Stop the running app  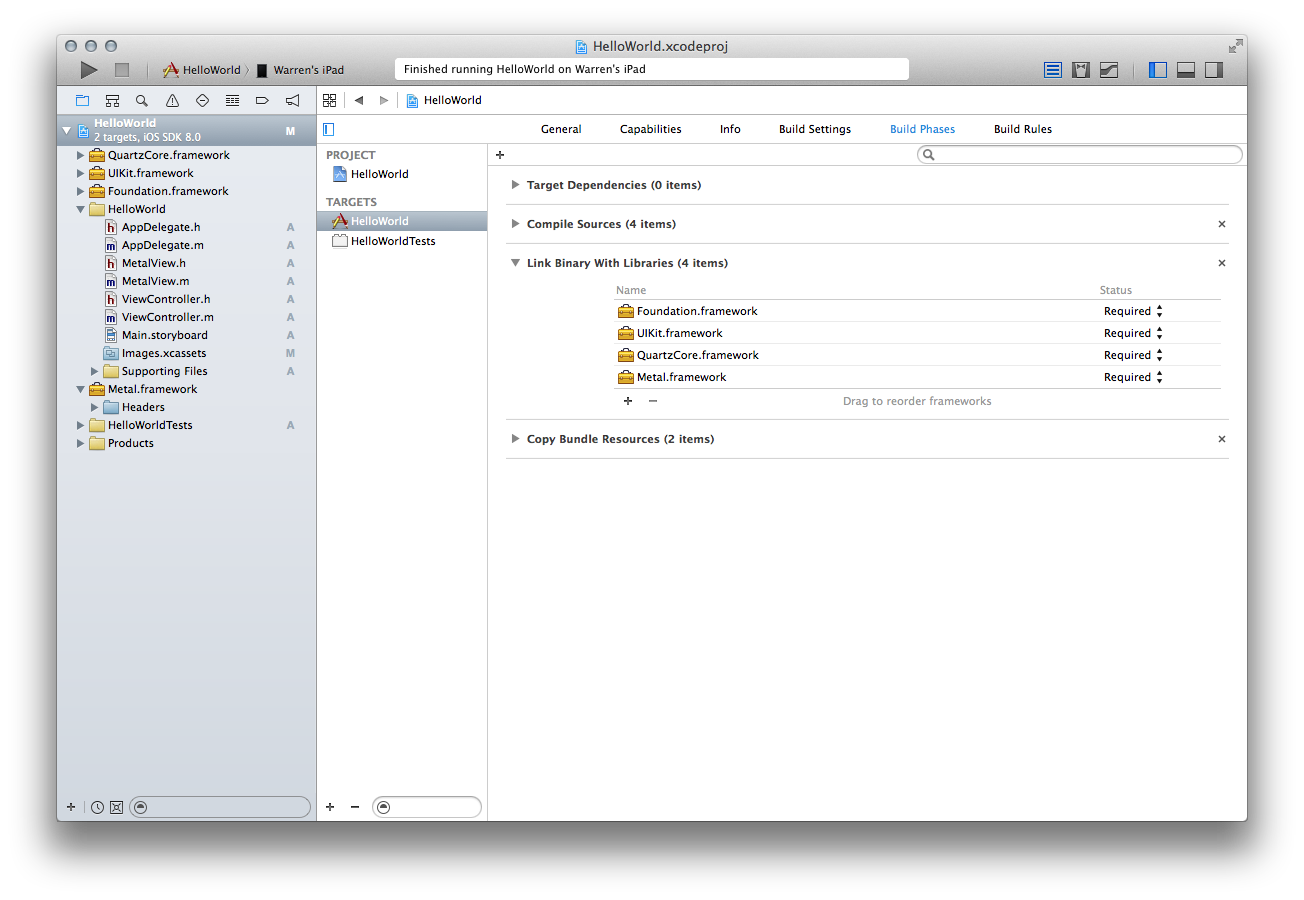point(122,70)
